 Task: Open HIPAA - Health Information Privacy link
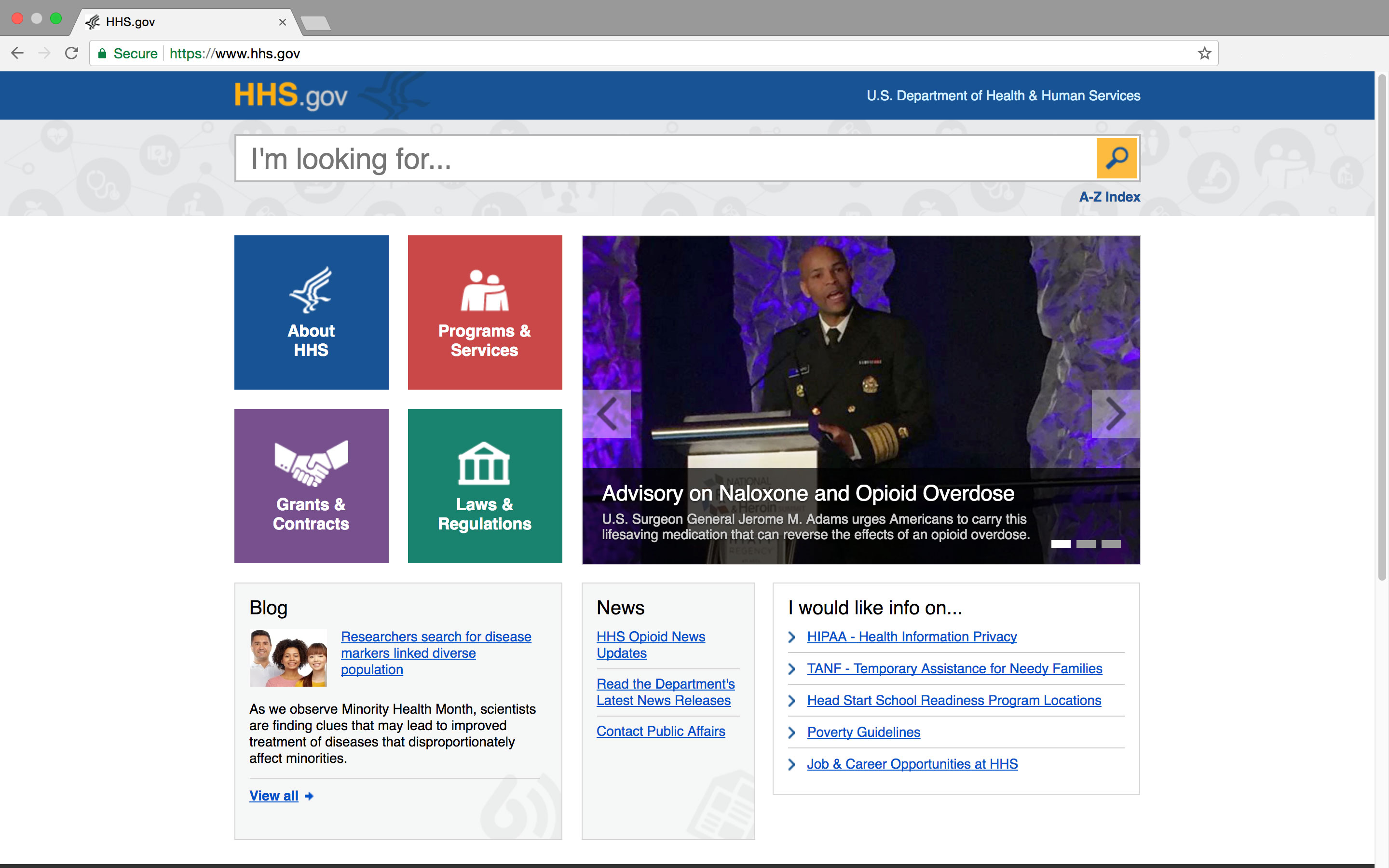pyautogui.click(x=912, y=637)
